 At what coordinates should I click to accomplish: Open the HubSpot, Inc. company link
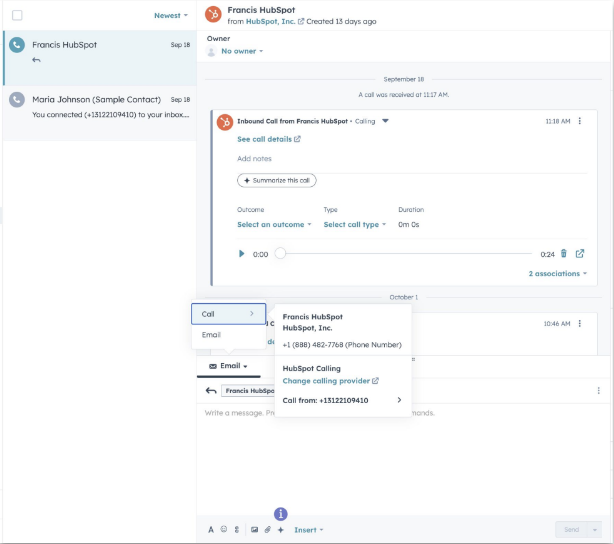pyautogui.click(x=270, y=22)
